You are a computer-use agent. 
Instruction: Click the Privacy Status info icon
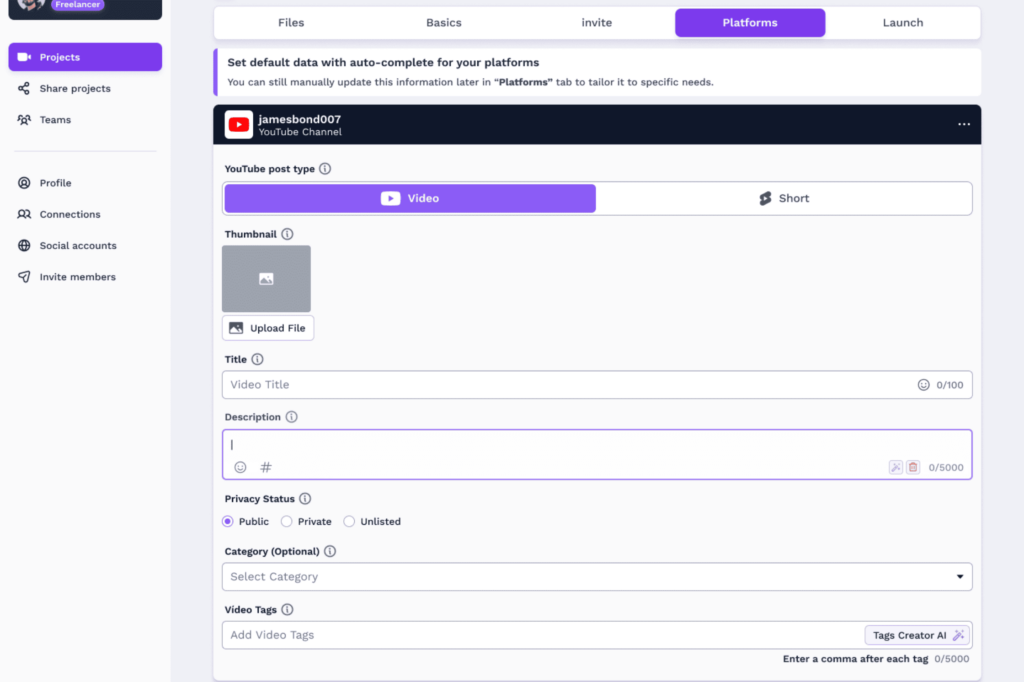point(306,498)
